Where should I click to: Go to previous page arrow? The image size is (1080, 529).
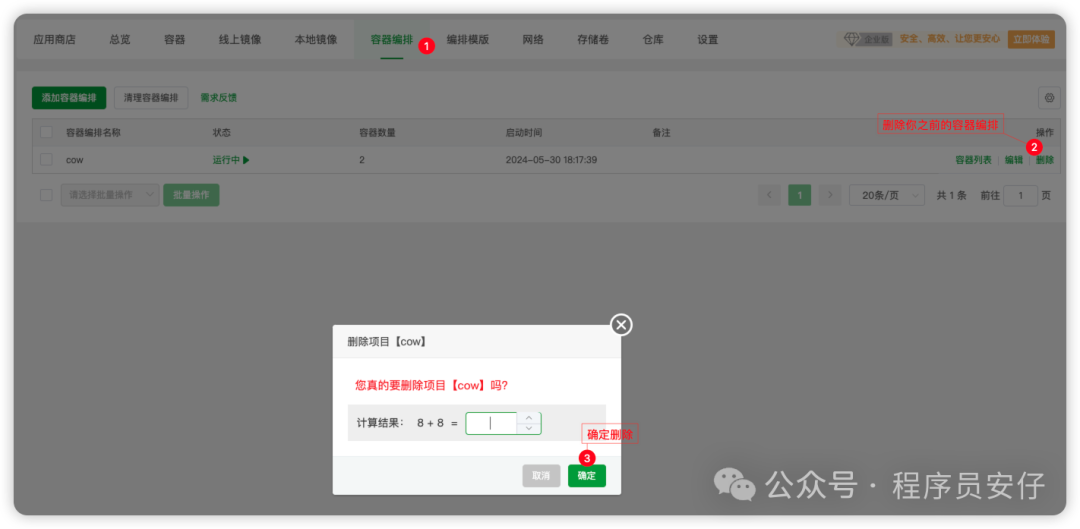pyautogui.click(x=769, y=195)
